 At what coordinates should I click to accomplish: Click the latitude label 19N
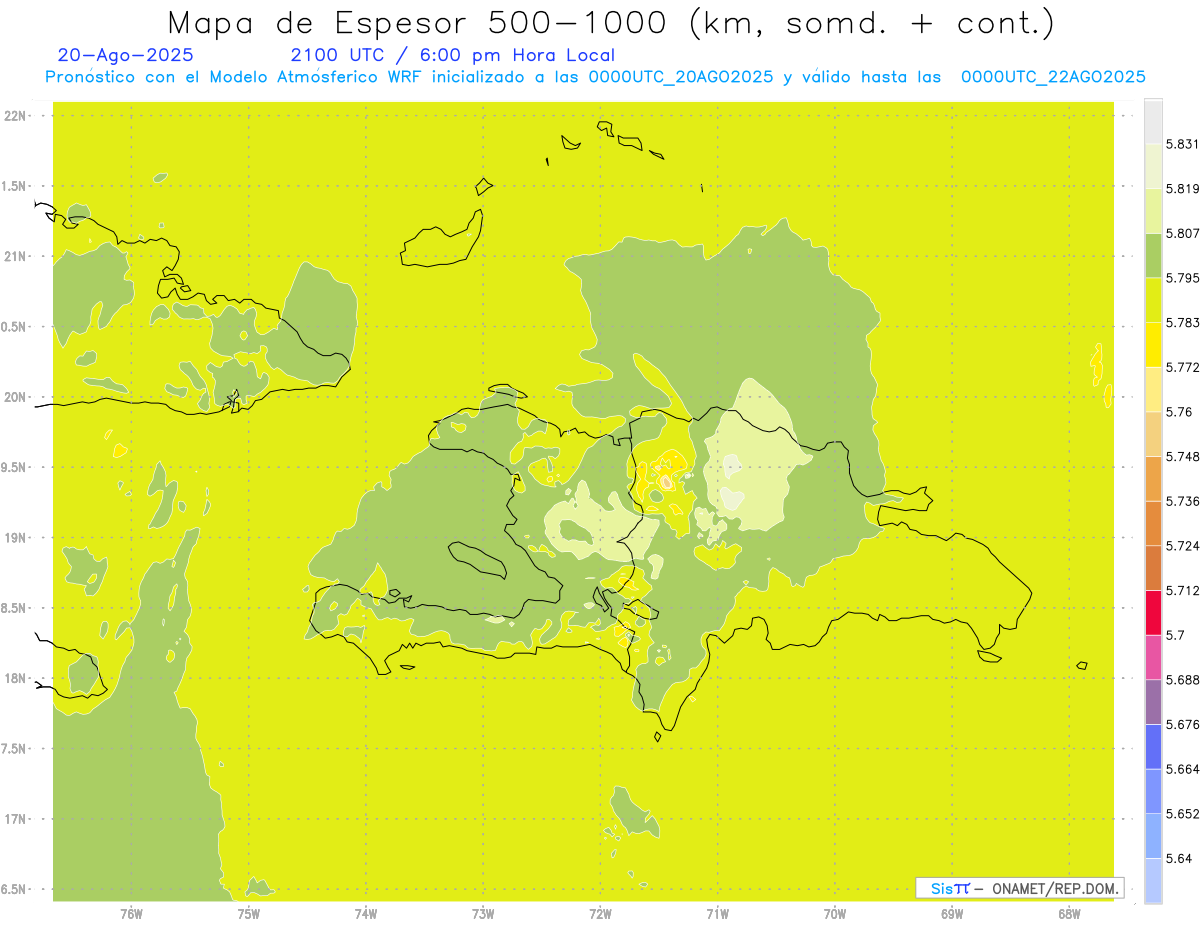(x=15, y=538)
